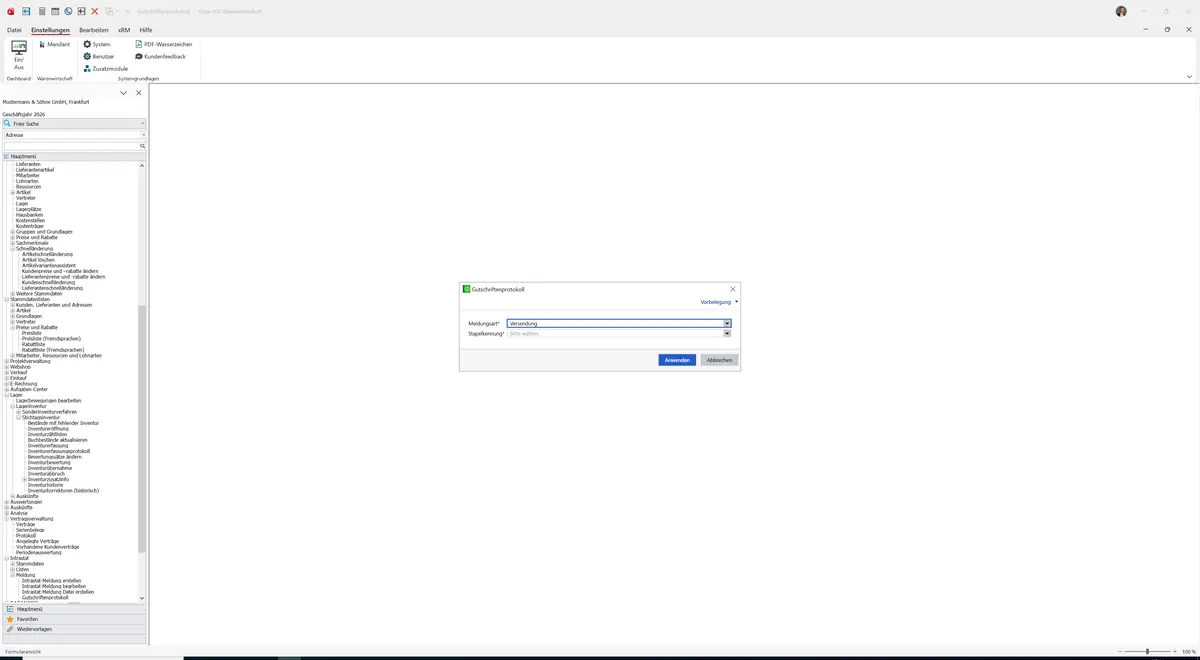Click the free search text input field
1200x660 pixels.
[71, 146]
